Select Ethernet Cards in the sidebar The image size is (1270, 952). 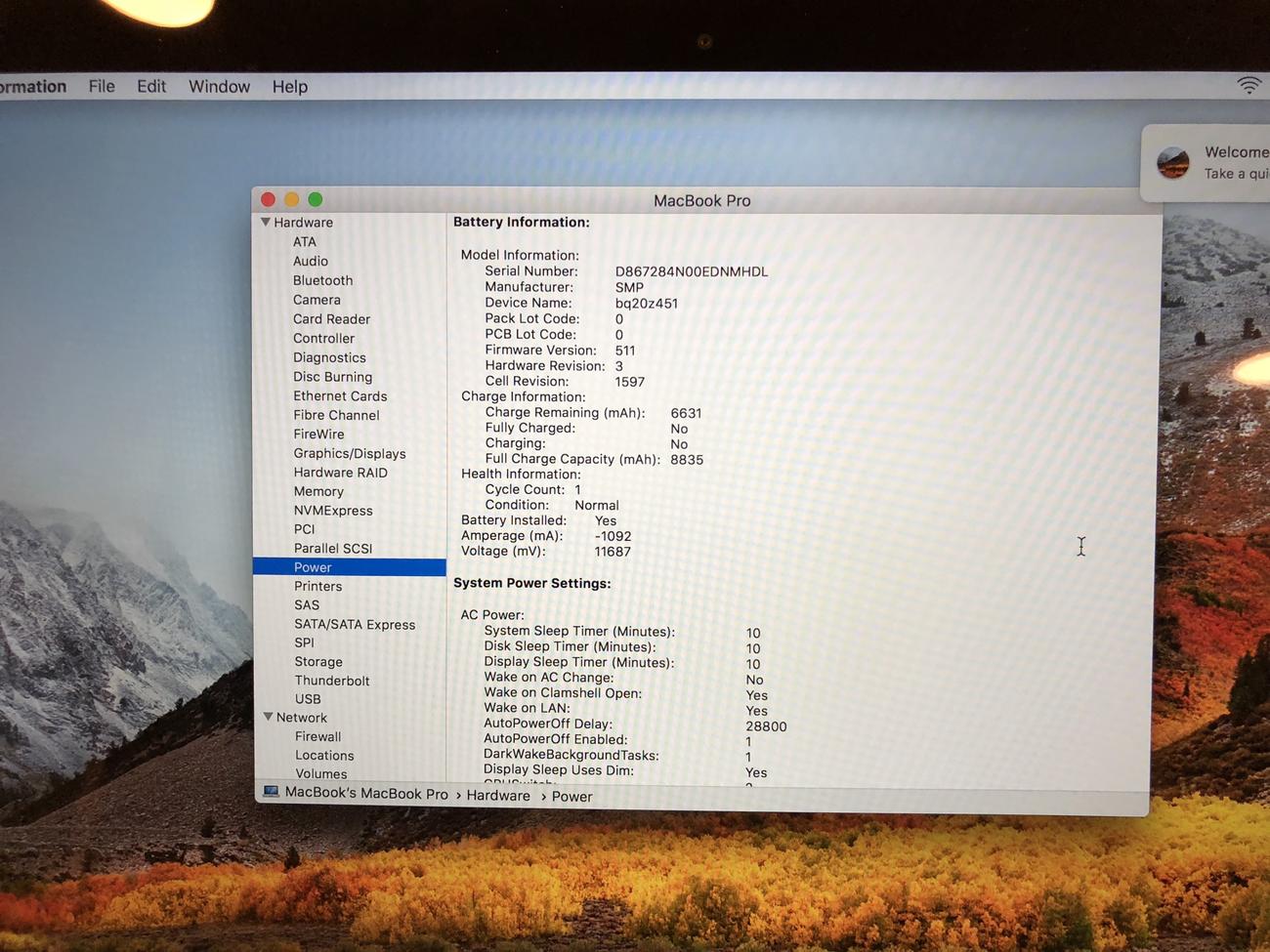tap(340, 395)
